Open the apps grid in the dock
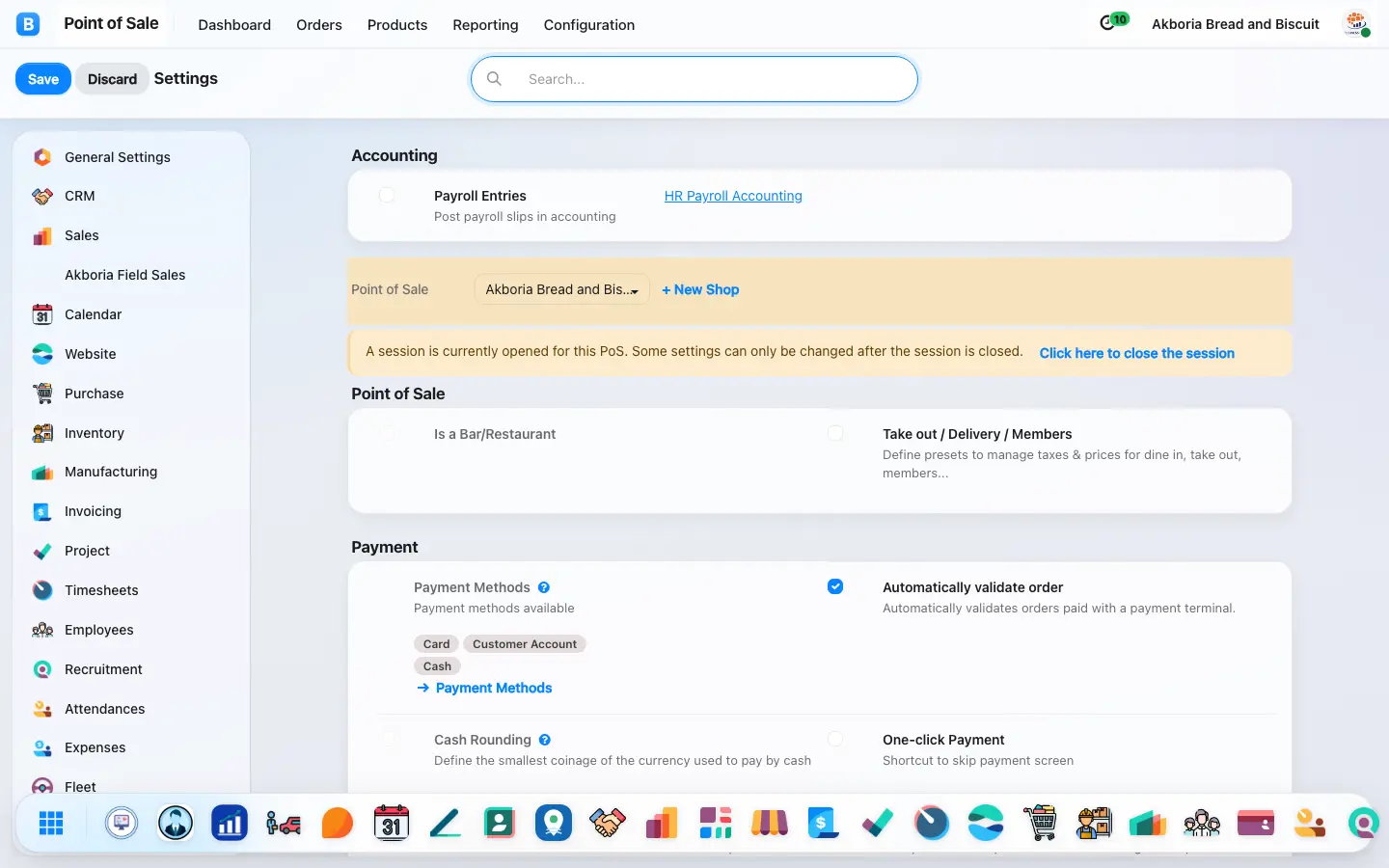The image size is (1389, 868). pyautogui.click(x=51, y=823)
